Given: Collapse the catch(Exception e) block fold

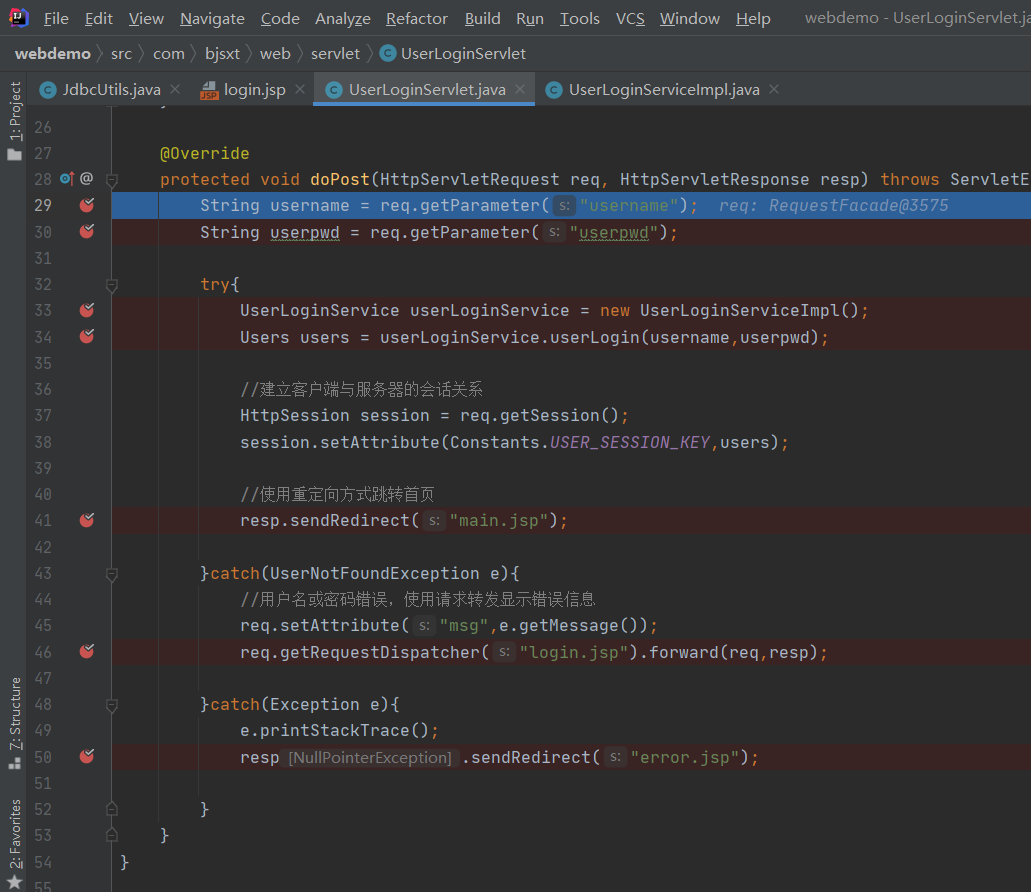Looking at the screenshot, I should 112,705.
